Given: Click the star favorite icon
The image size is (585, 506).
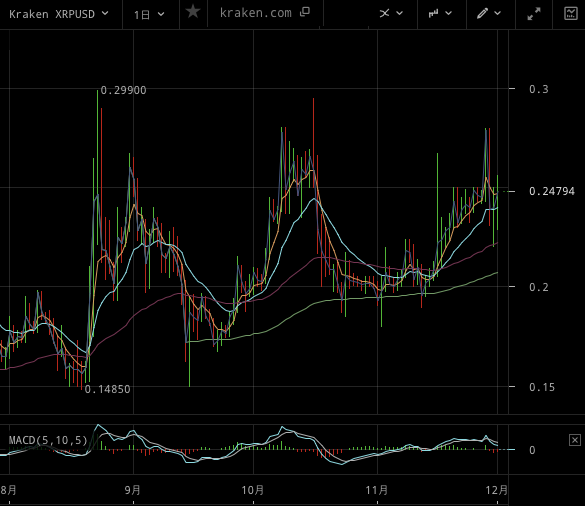Looking at the screenshot, I should click(193, 12).
